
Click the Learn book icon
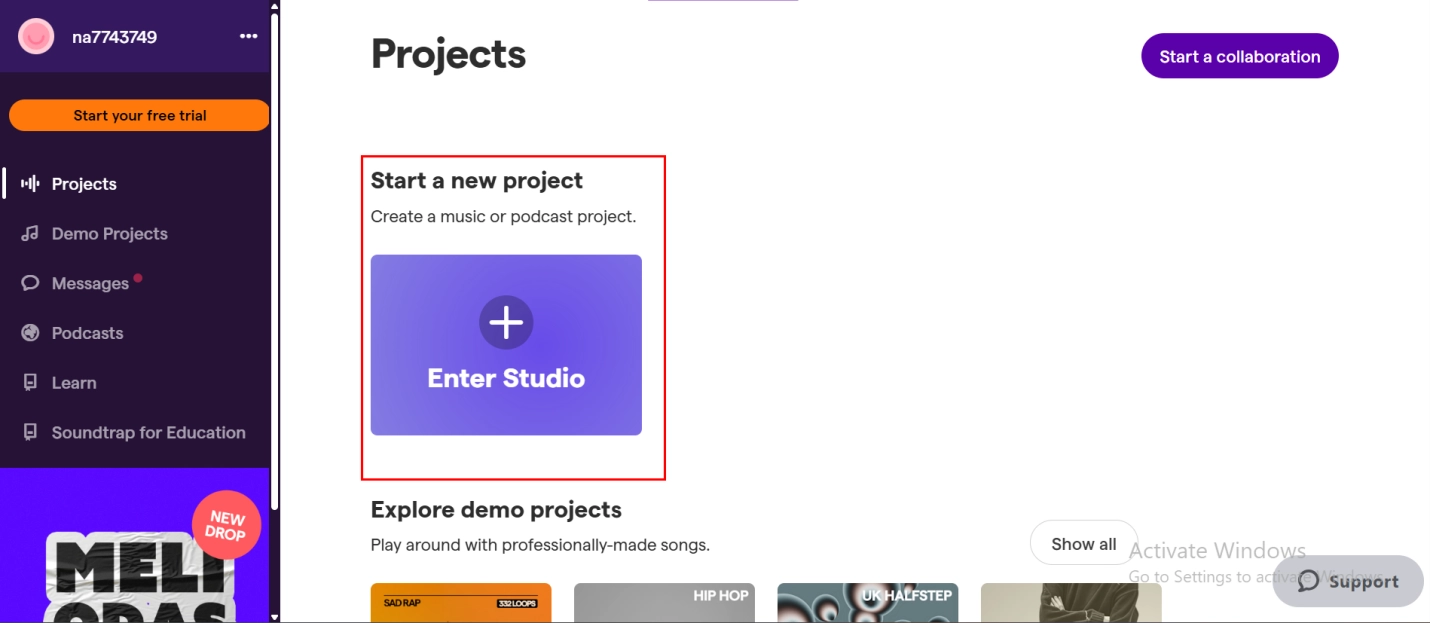coord(31,383)
